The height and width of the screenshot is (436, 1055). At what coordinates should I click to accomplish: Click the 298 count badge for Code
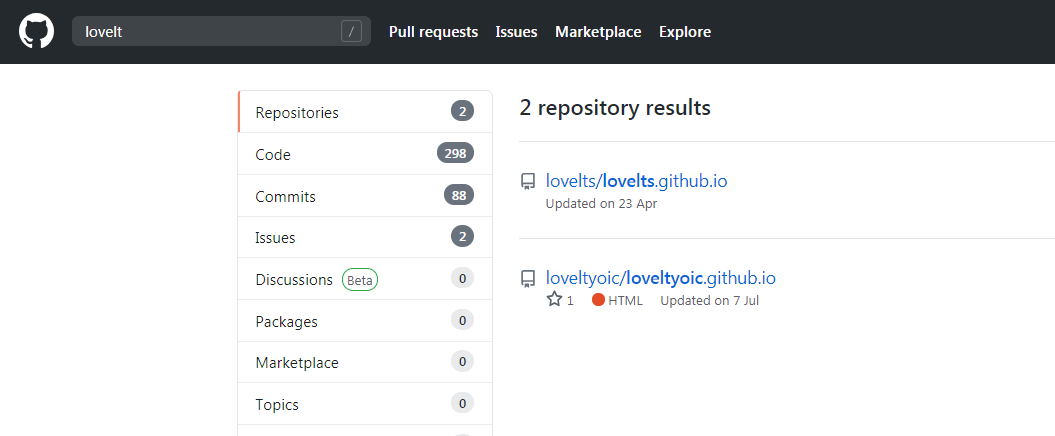[455, 154]
